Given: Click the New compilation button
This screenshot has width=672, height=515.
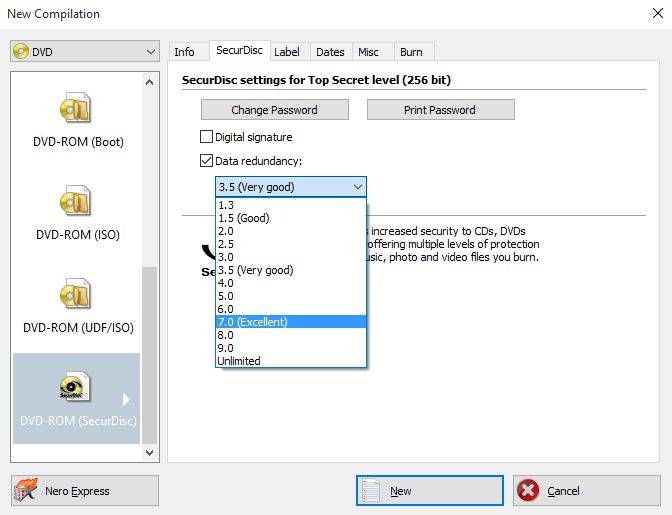Looking at the screenshot, I should coord(429,491).
